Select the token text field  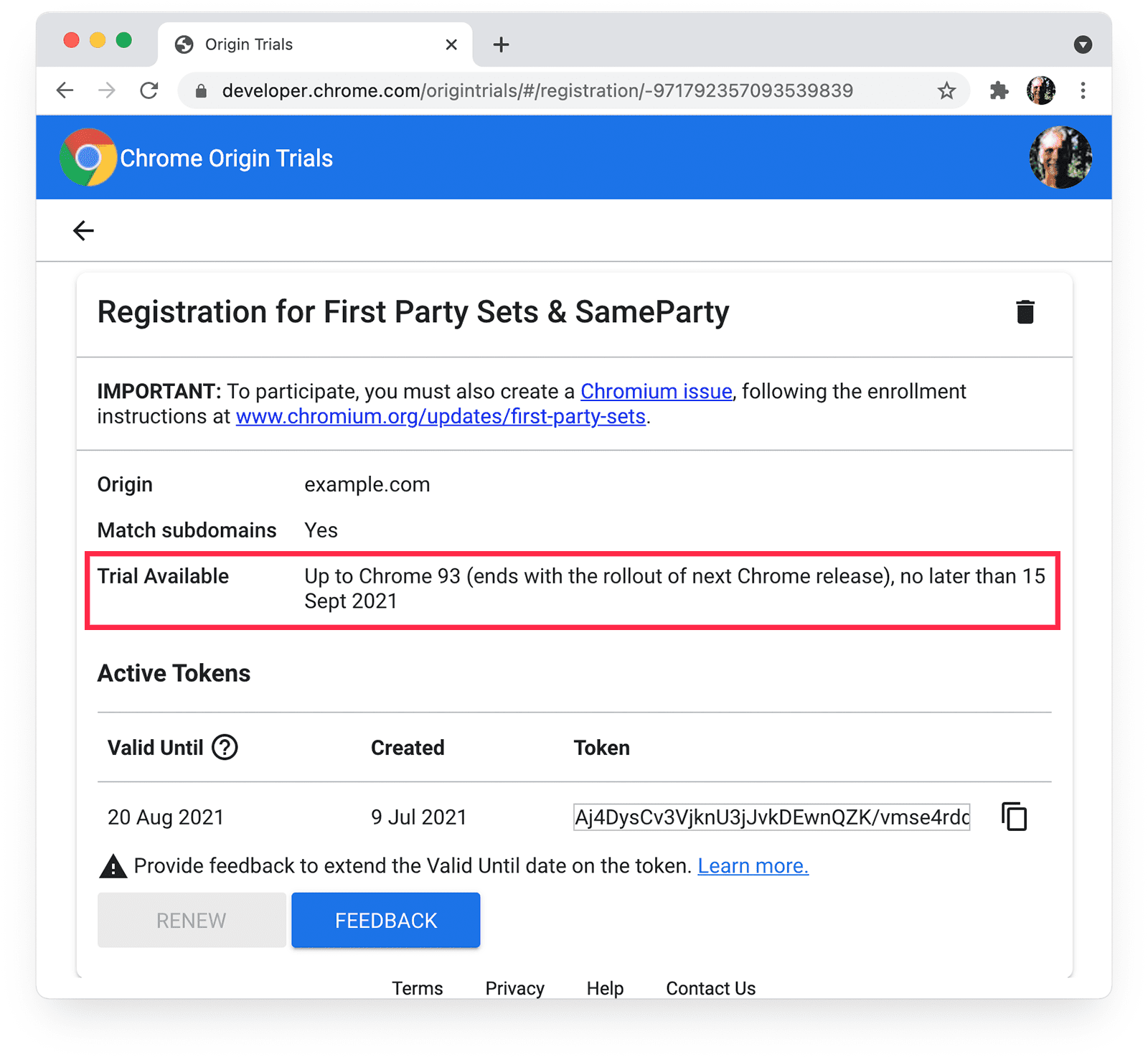tap(771, 817)
